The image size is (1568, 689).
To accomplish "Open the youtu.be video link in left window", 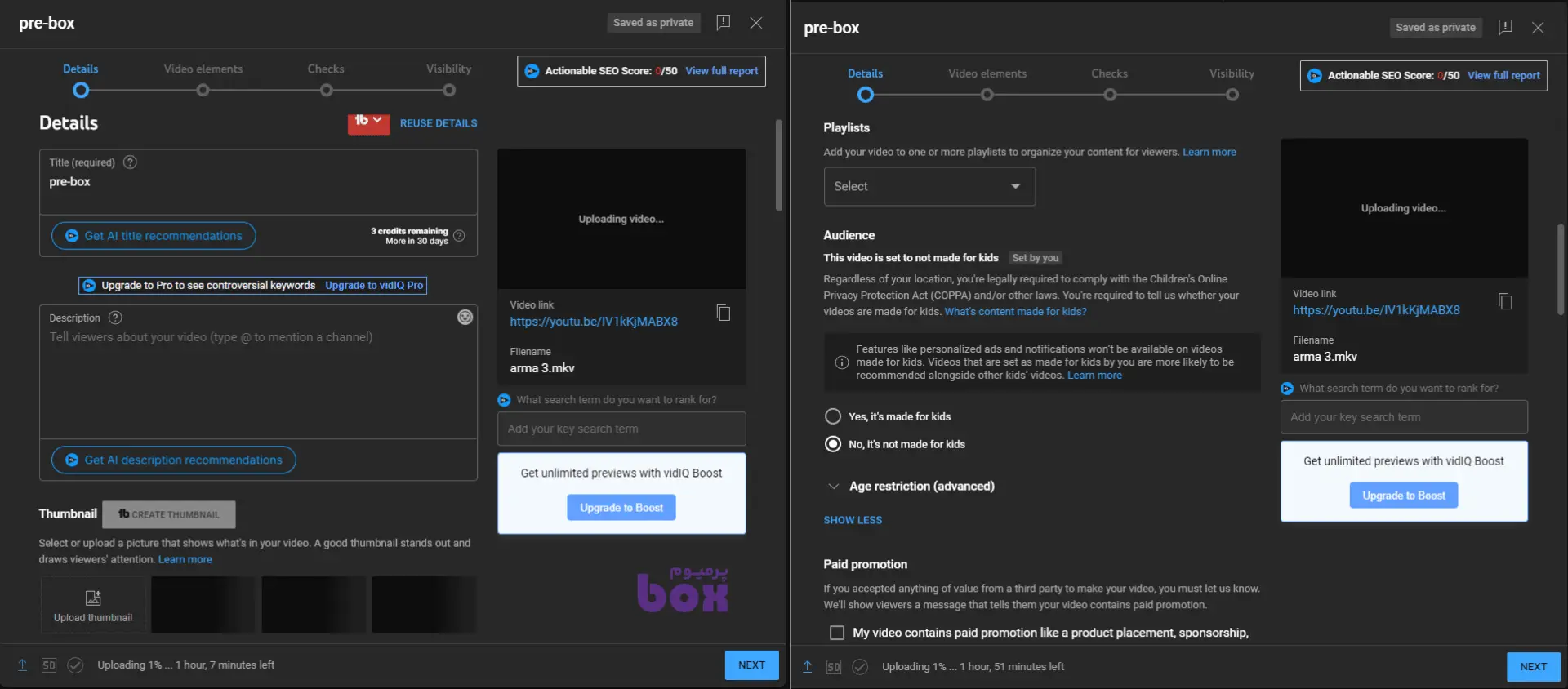I will 594,322.
